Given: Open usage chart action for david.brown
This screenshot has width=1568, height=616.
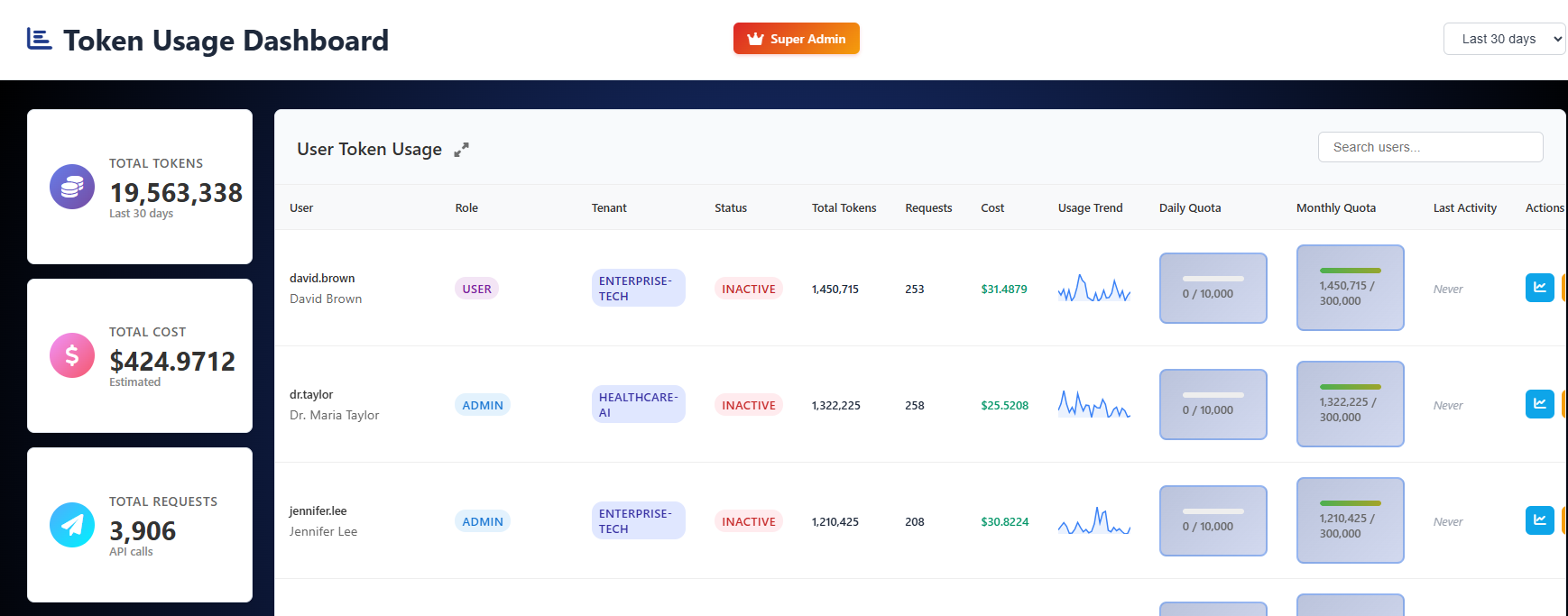Looking at the screenshot, I should 1539,288.
